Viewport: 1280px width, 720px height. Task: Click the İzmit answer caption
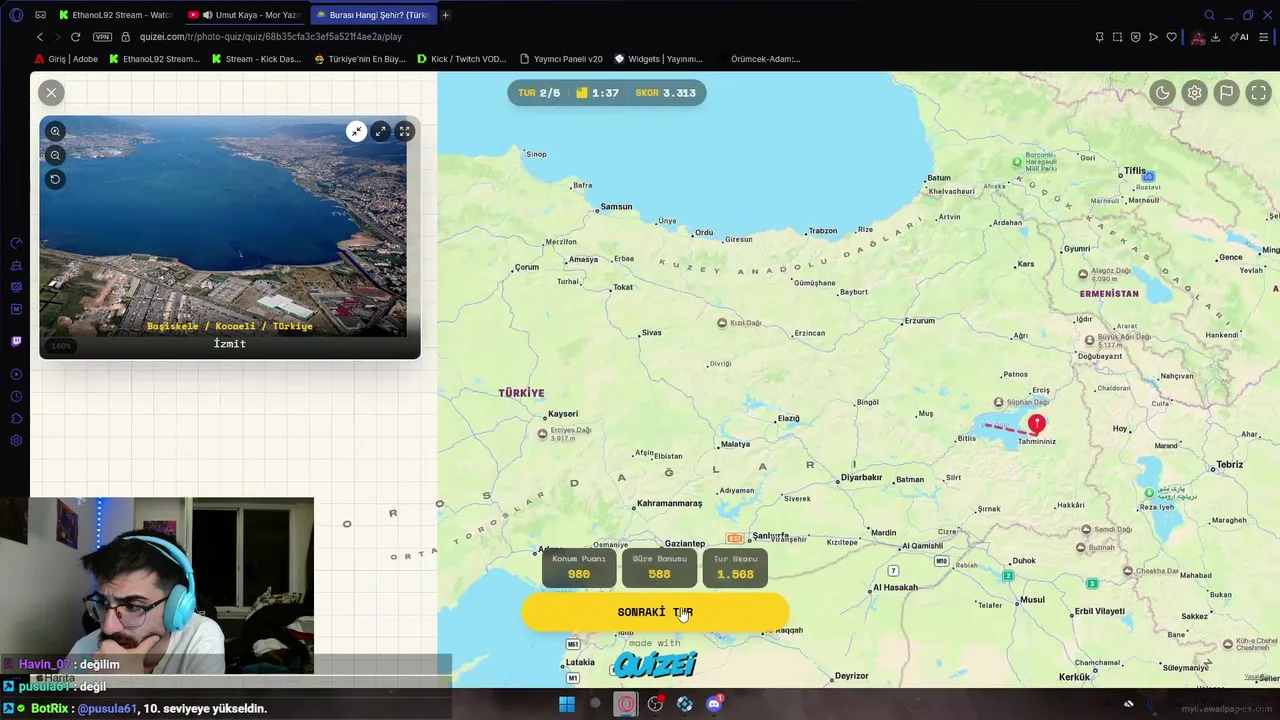229,343
